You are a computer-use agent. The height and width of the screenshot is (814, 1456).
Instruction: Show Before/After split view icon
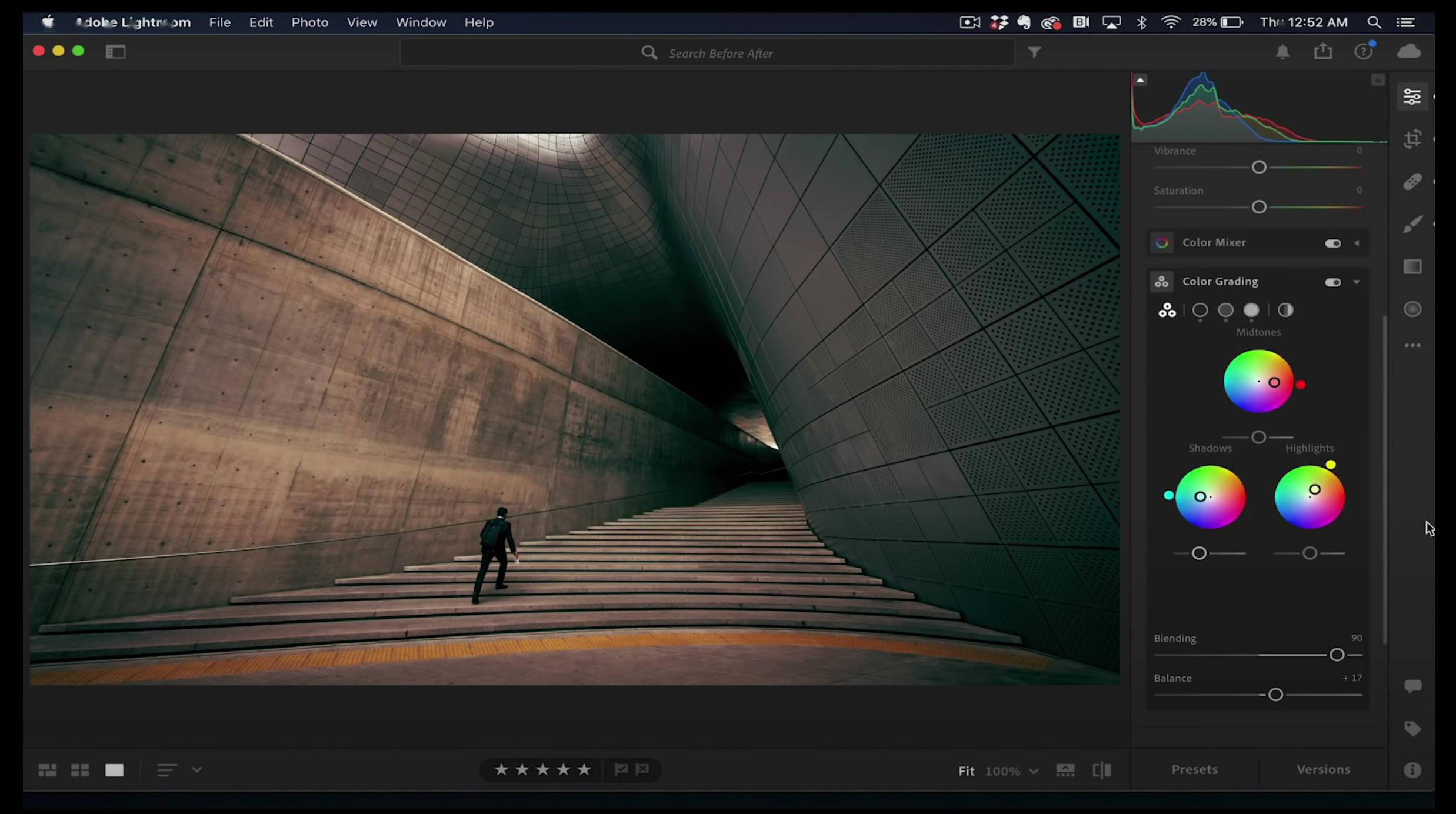1101,770
